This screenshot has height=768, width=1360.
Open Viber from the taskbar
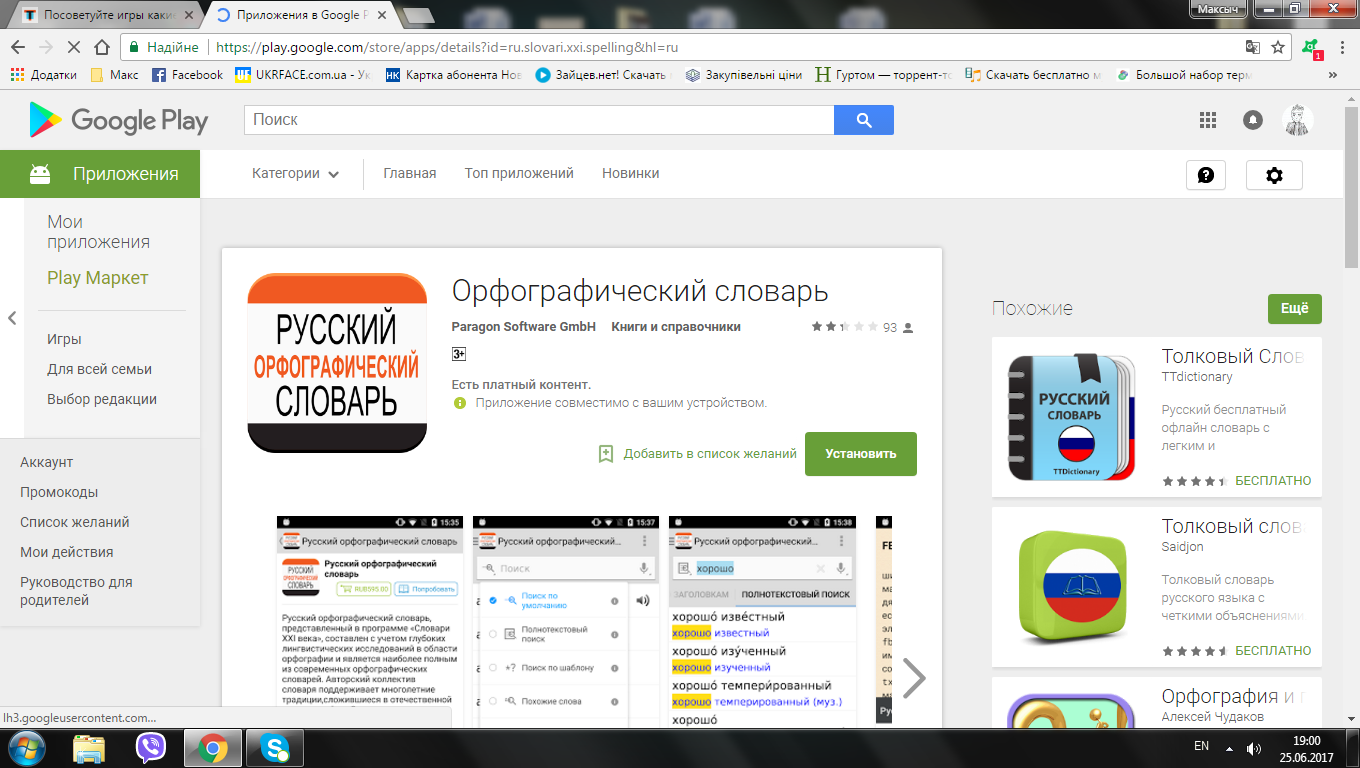pyautogui.click(x=150, y=747)
